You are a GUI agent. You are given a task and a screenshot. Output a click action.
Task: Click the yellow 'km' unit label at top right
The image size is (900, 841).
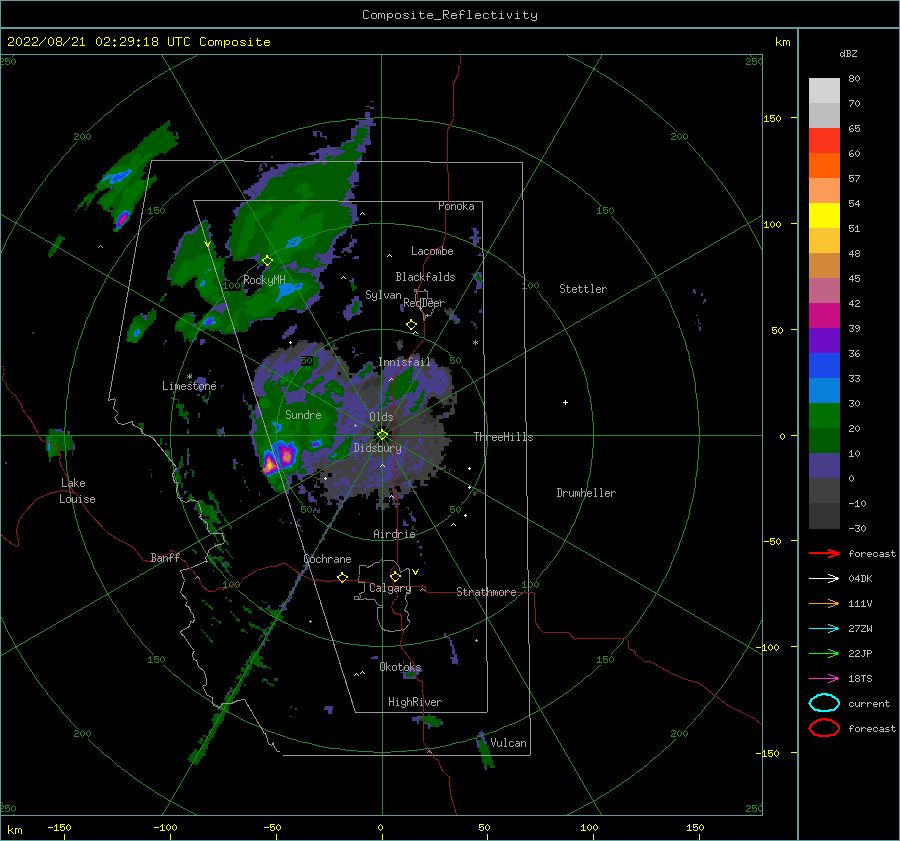click(x=782, y=42)
